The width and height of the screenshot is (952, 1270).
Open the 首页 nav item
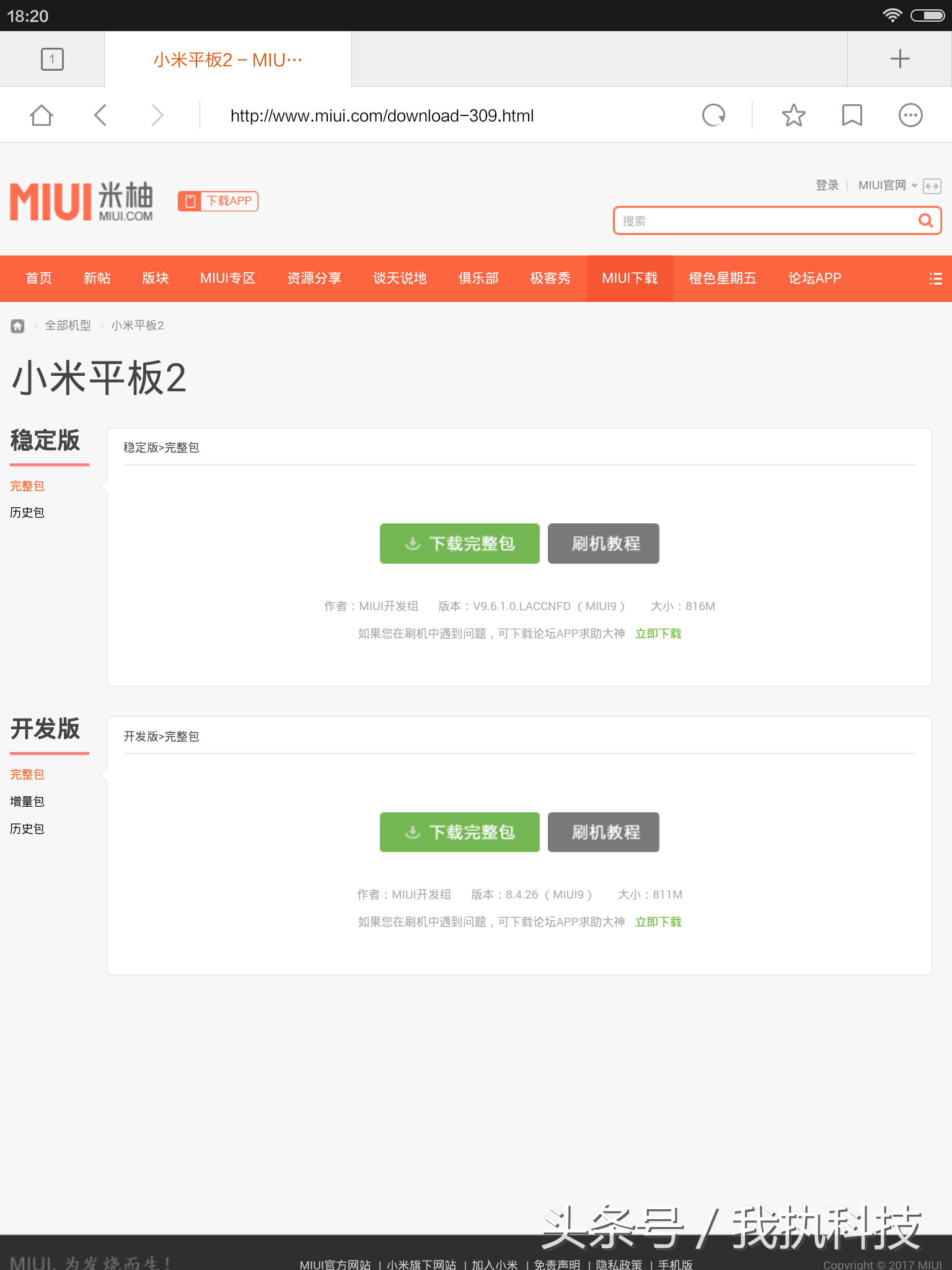point(38,278)
